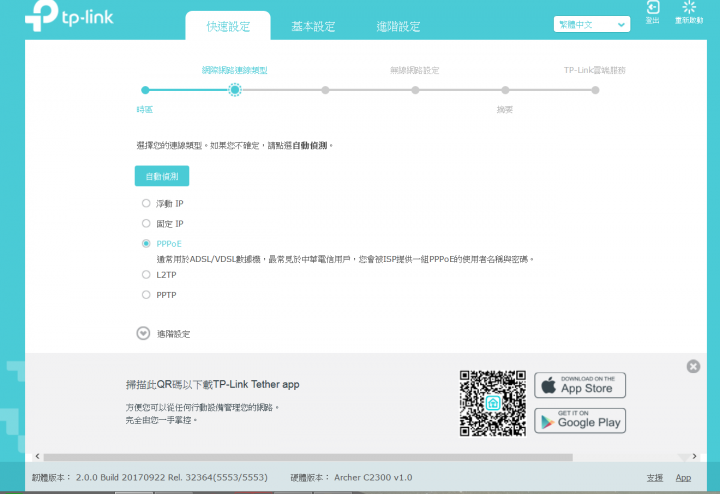Click the horizontal scrollbar thumb
This screenshot has height=494, width=720.
coord(308,457)
